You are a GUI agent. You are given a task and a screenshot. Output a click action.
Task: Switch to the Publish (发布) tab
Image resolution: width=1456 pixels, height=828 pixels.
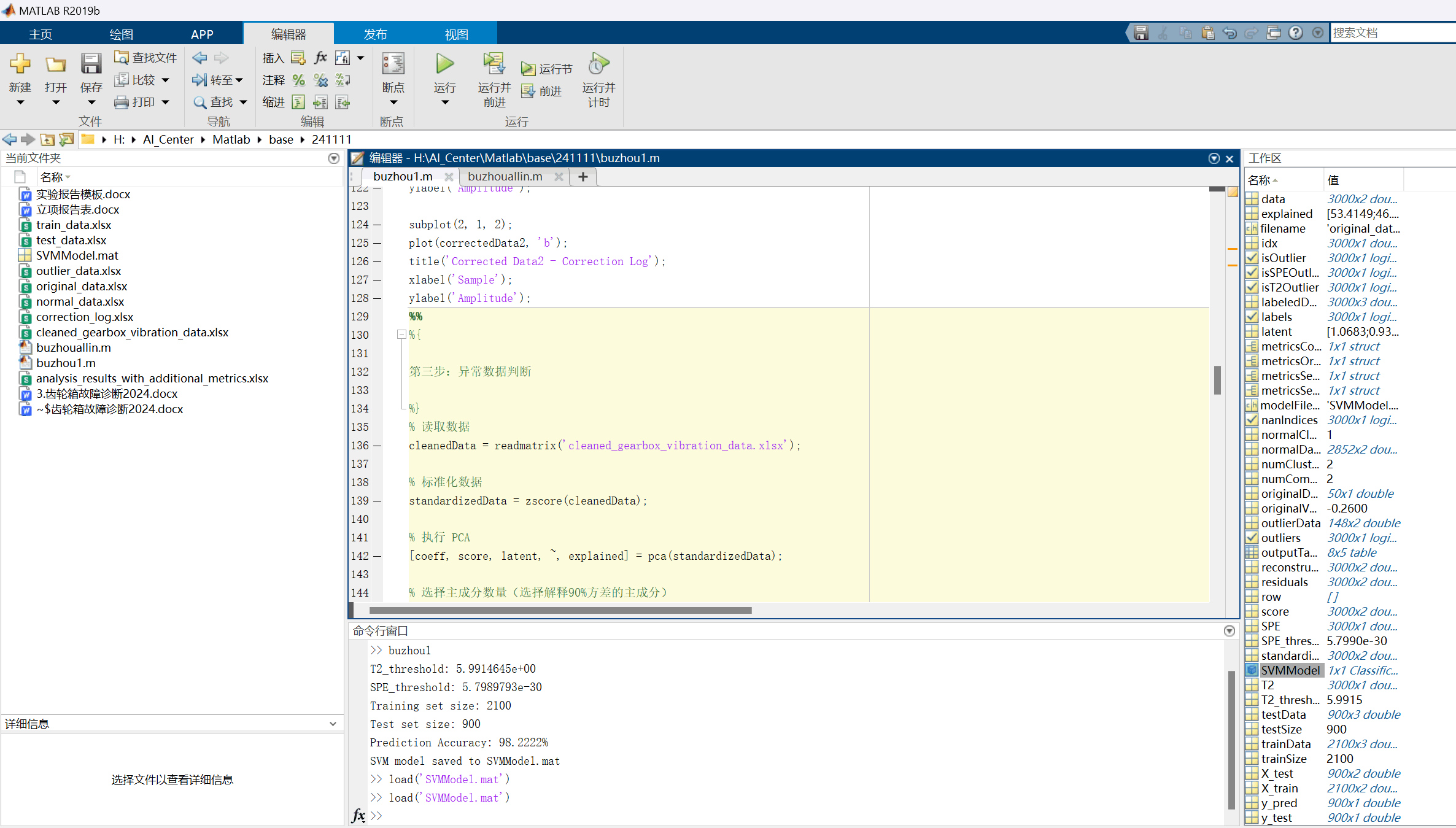pos(375,34)
